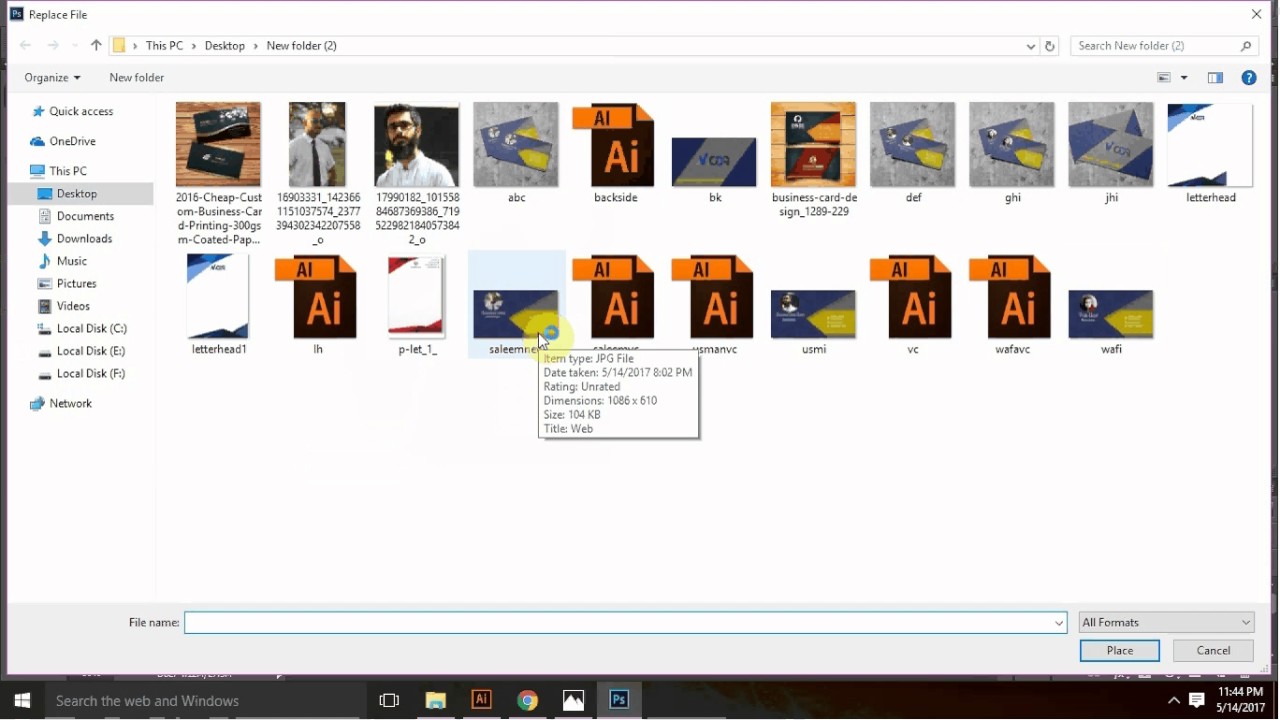Image resolution: width=1280 pixels, height=720 pixels.
Task: Open Music in the navigation pane
Action: point(63,261)
